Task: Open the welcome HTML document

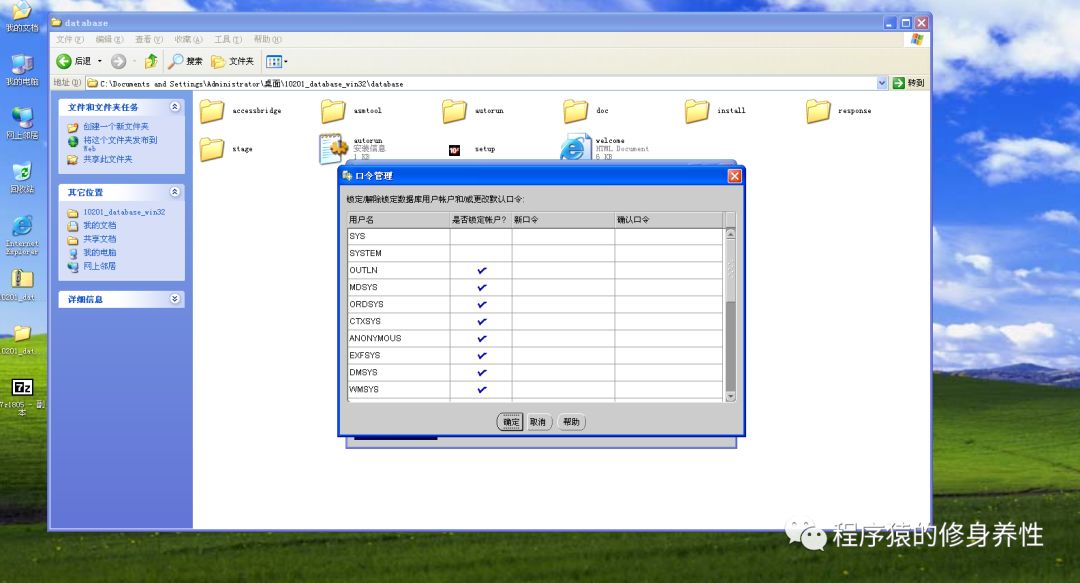Action: pyautogui.click(x=573, y=147)
